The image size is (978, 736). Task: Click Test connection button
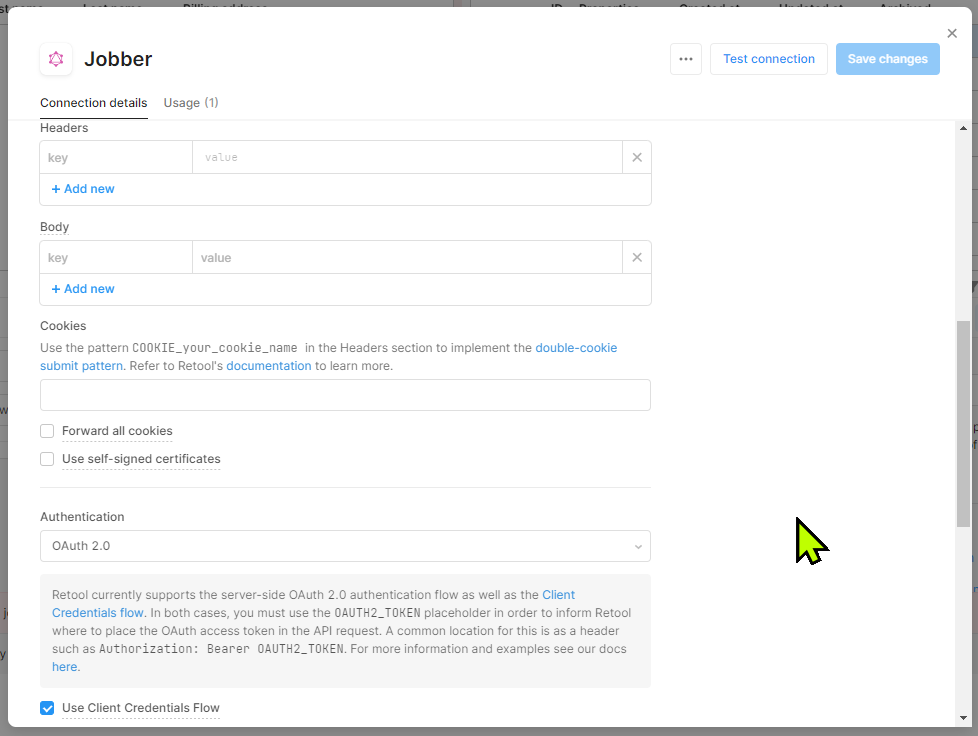click(768, 59)
